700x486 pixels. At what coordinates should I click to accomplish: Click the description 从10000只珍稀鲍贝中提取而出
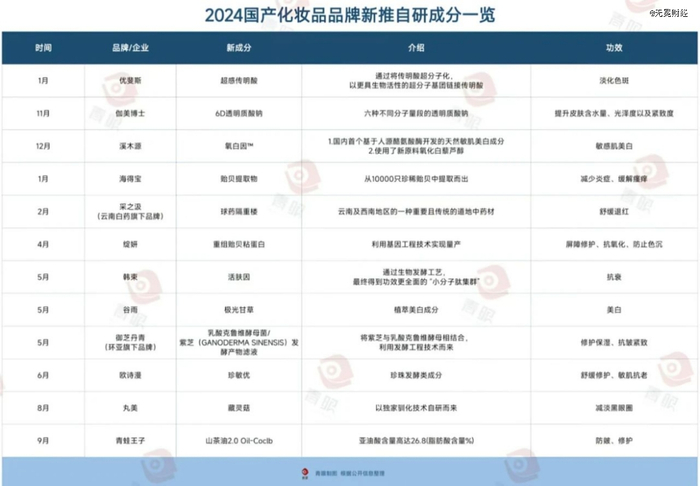[x=416, y=179]
